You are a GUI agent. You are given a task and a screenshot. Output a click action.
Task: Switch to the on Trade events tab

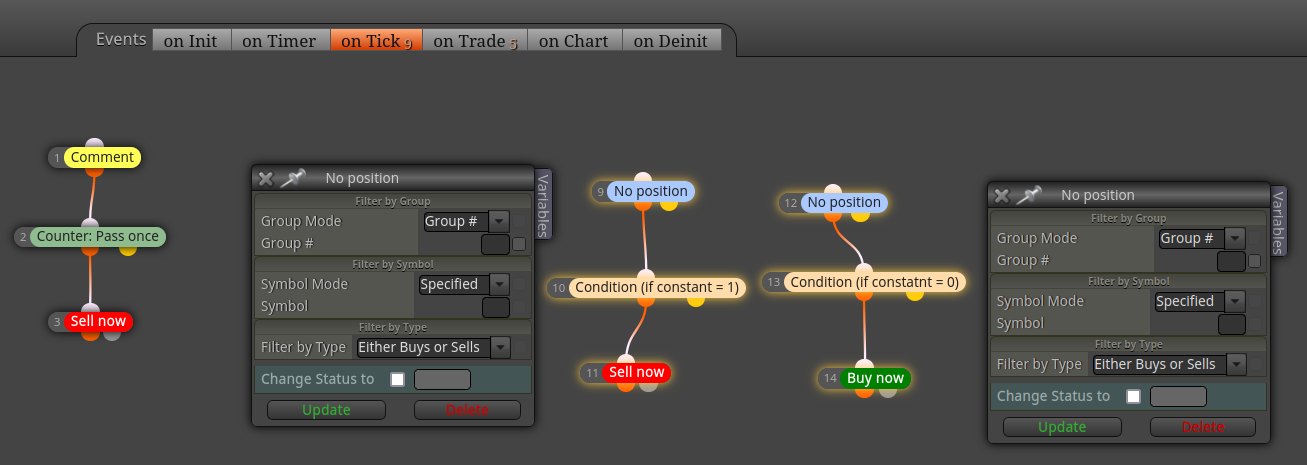pyautogui.click(x=475, y=41)
